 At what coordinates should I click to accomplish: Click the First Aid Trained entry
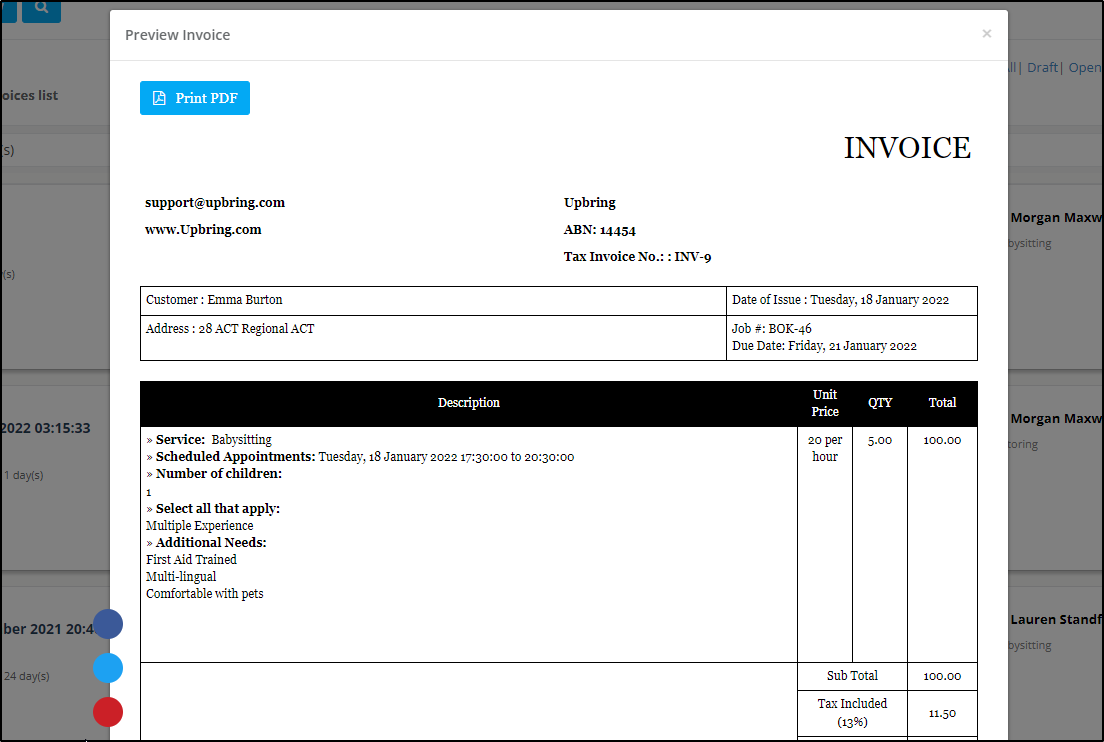(x=191, y=560)
